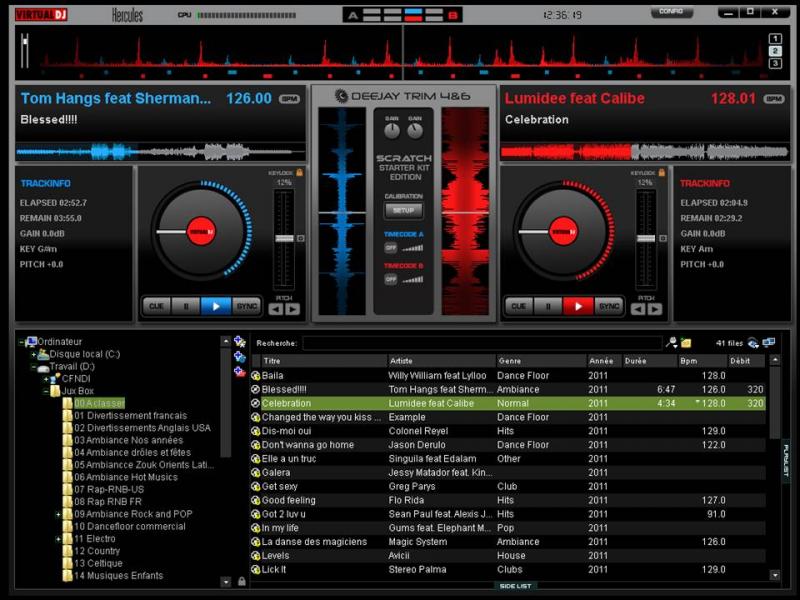Click the search options magnifier icon

(672, 343)
